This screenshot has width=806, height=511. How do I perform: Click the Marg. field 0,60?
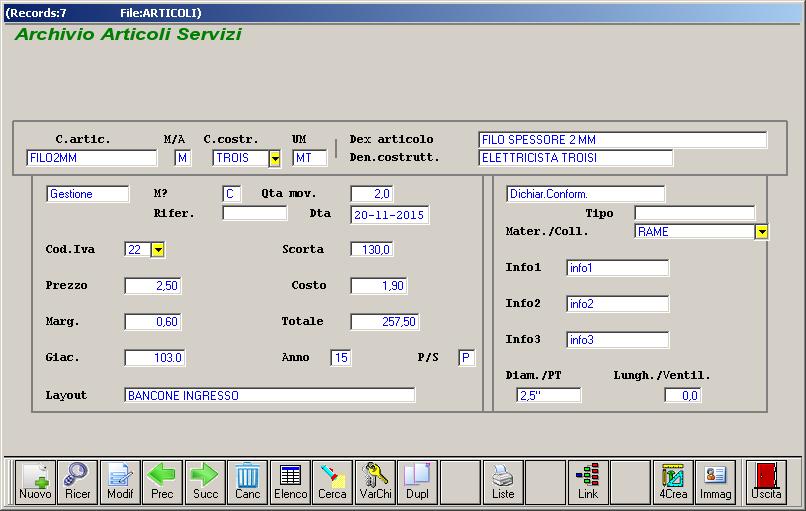153,322
